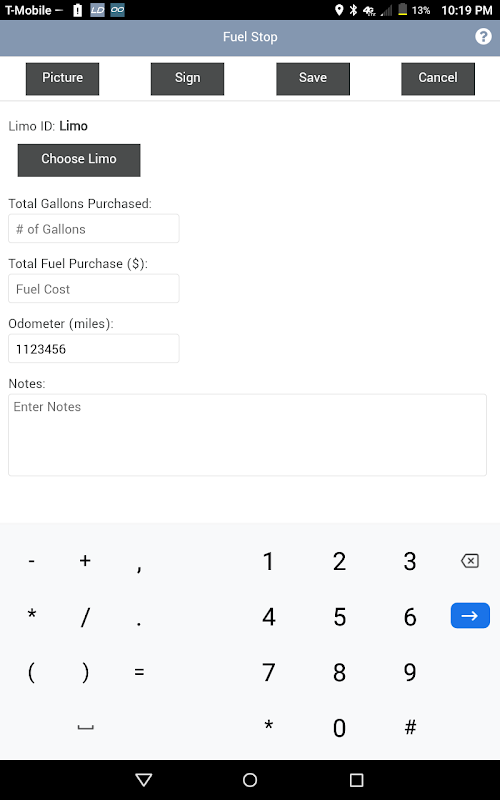Tap the plus key
This screenshot has width=500, height=800.
(x=85, y=561)
